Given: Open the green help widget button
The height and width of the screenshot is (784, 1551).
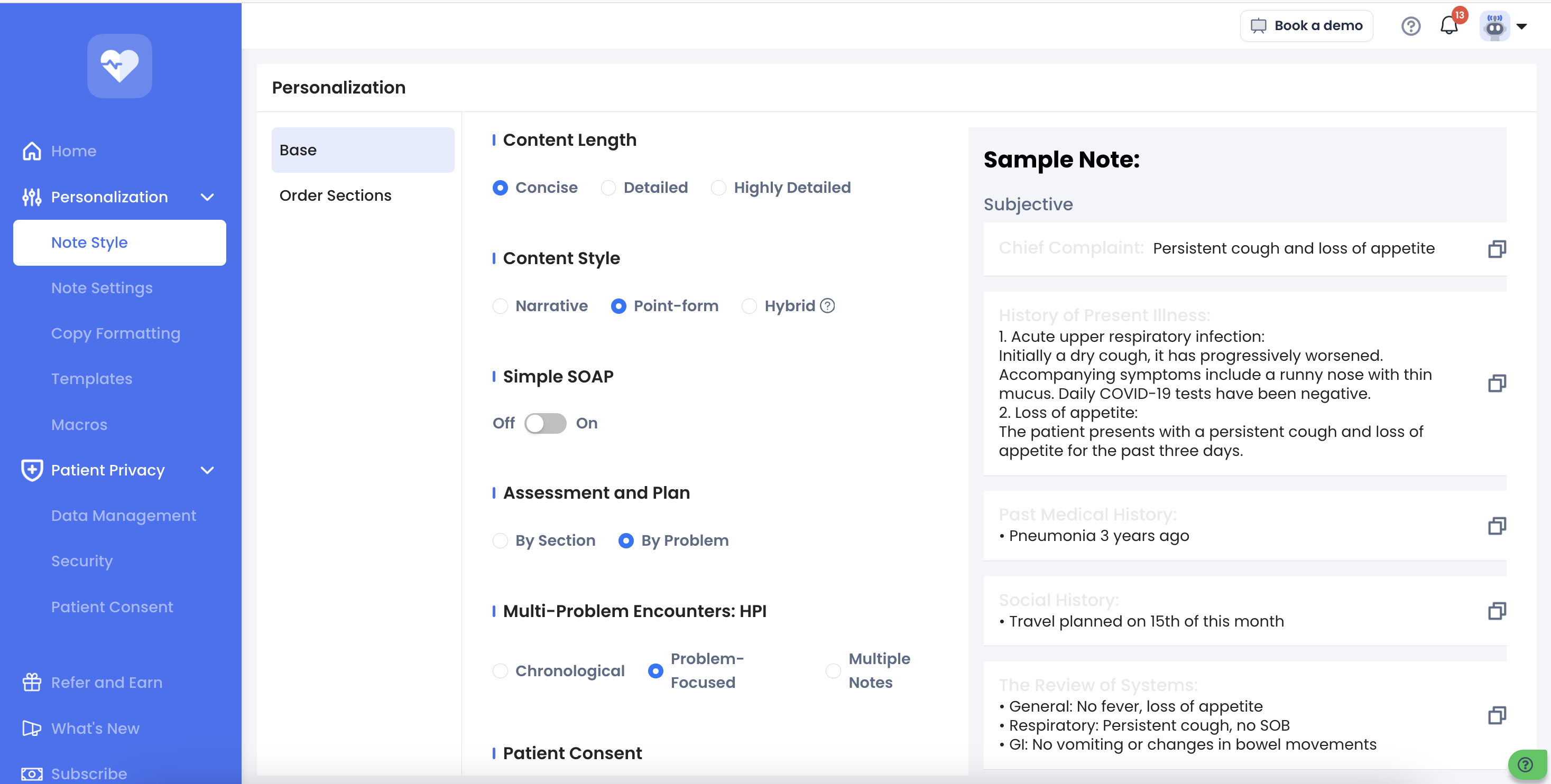Looking at the screenshot, I should pyautogui.click(x=1526, y=765).
